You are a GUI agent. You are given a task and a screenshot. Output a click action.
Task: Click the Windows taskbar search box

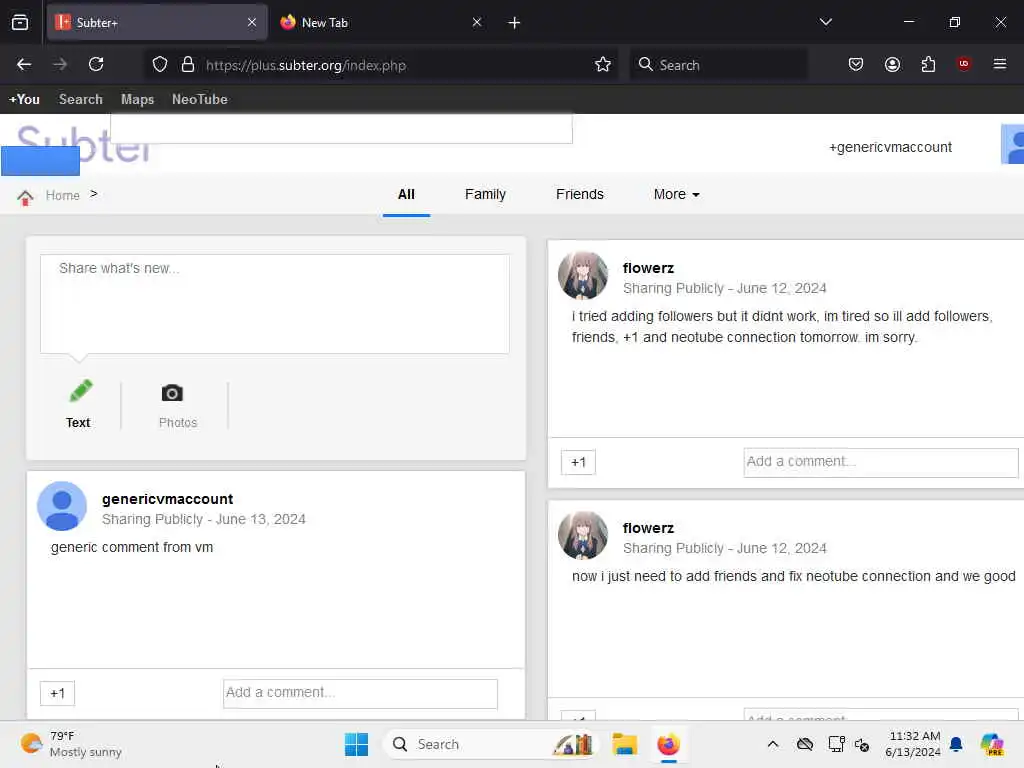pyautogui.click(x=490, y=744)
